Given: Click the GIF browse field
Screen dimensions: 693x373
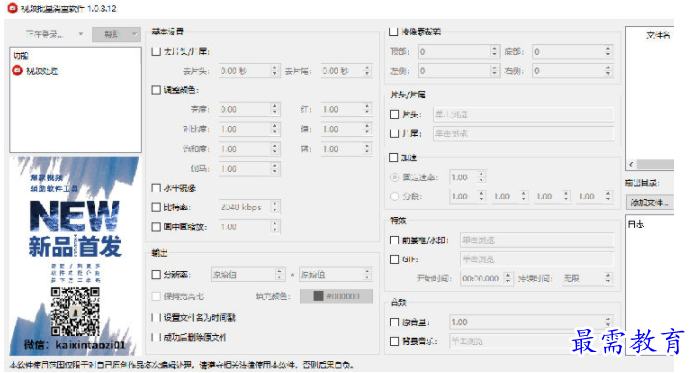Looking at the screenshot, I should click(x=537, y=259).
